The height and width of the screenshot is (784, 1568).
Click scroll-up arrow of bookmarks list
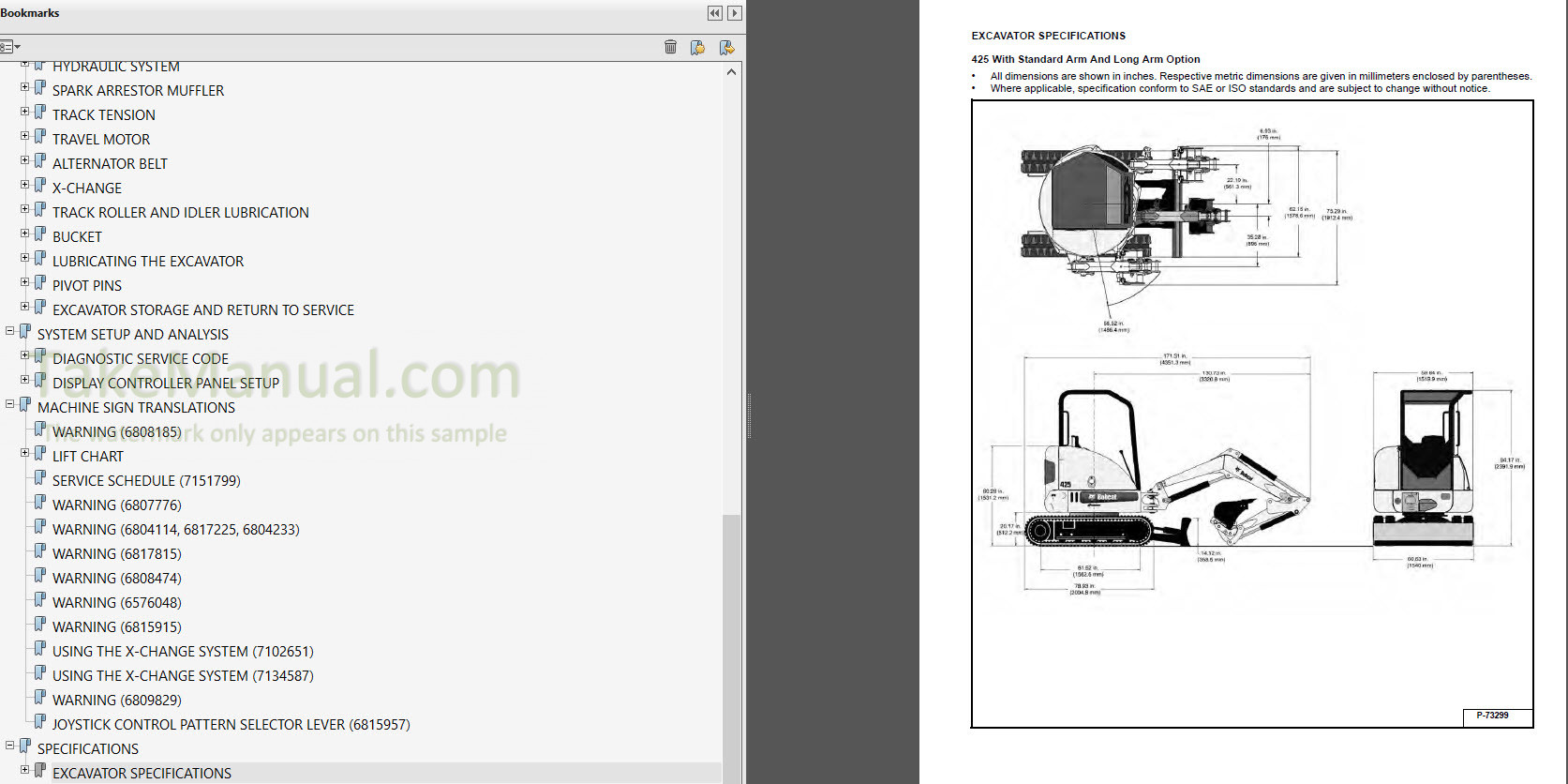pos(731,72)
